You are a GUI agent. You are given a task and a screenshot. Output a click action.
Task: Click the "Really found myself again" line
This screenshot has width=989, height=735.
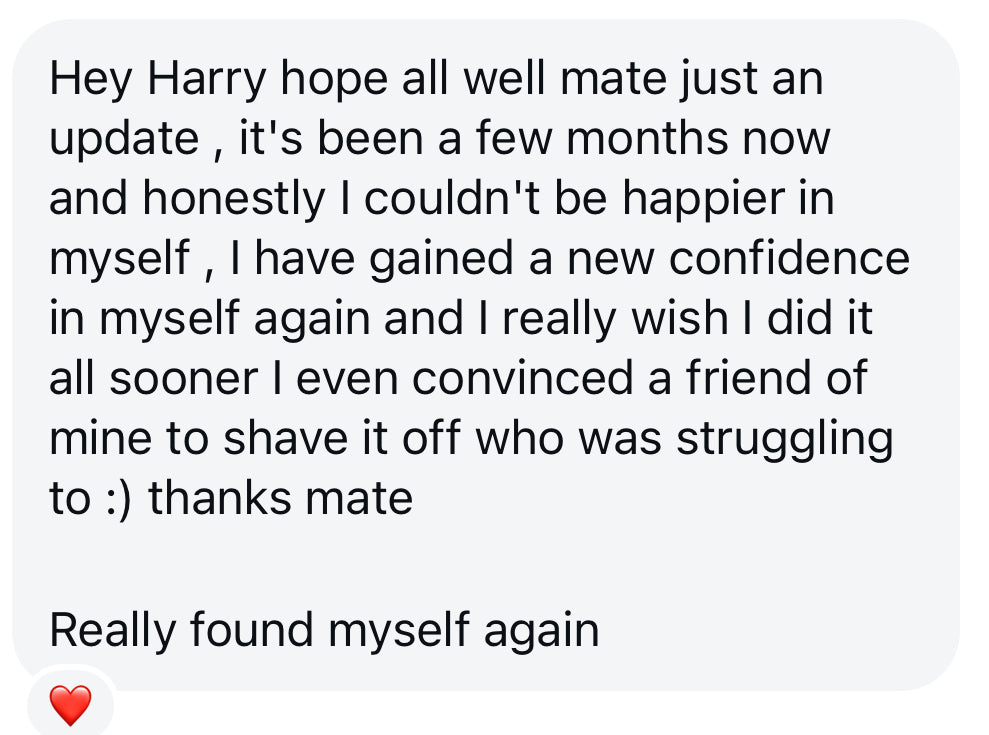tap(324, 630)
